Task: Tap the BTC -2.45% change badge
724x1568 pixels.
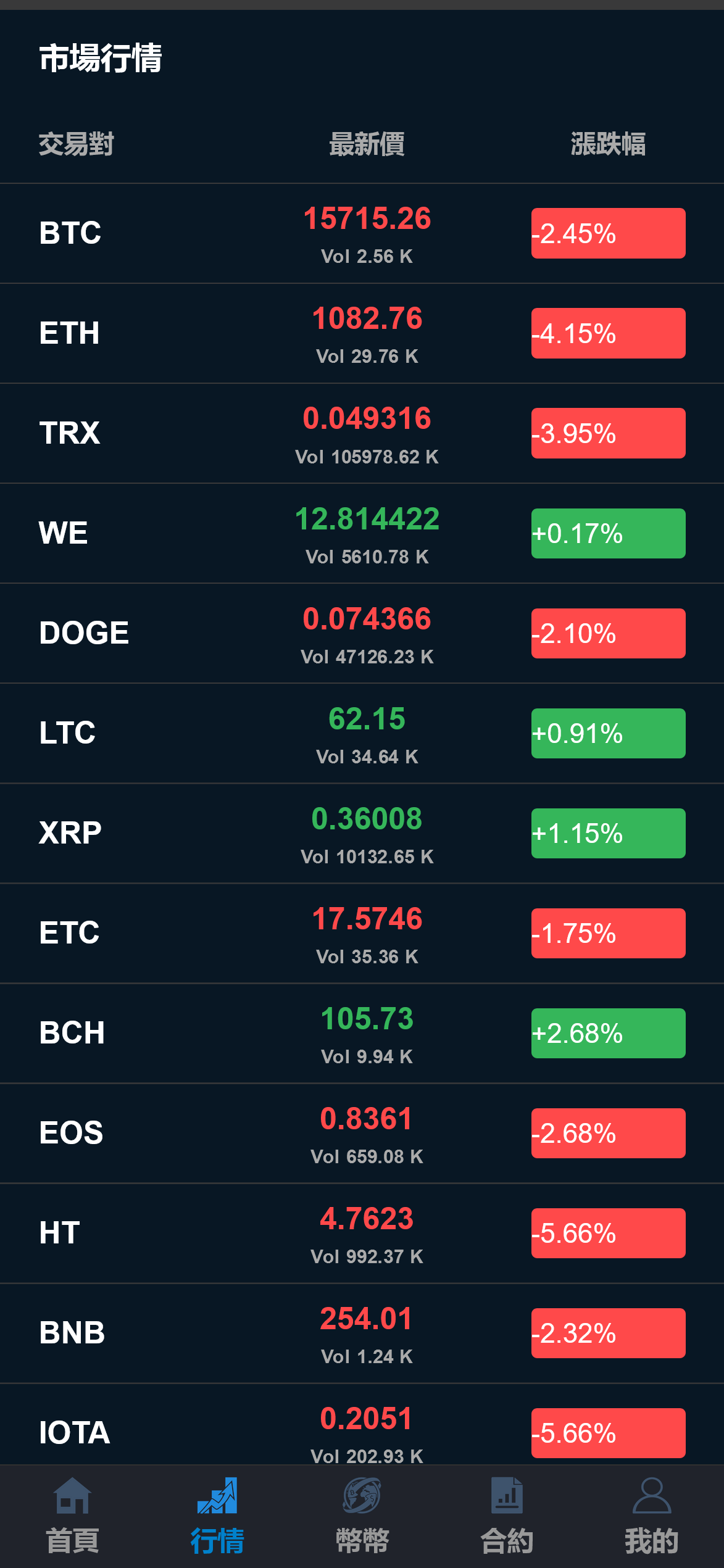Action: point(608,233)
